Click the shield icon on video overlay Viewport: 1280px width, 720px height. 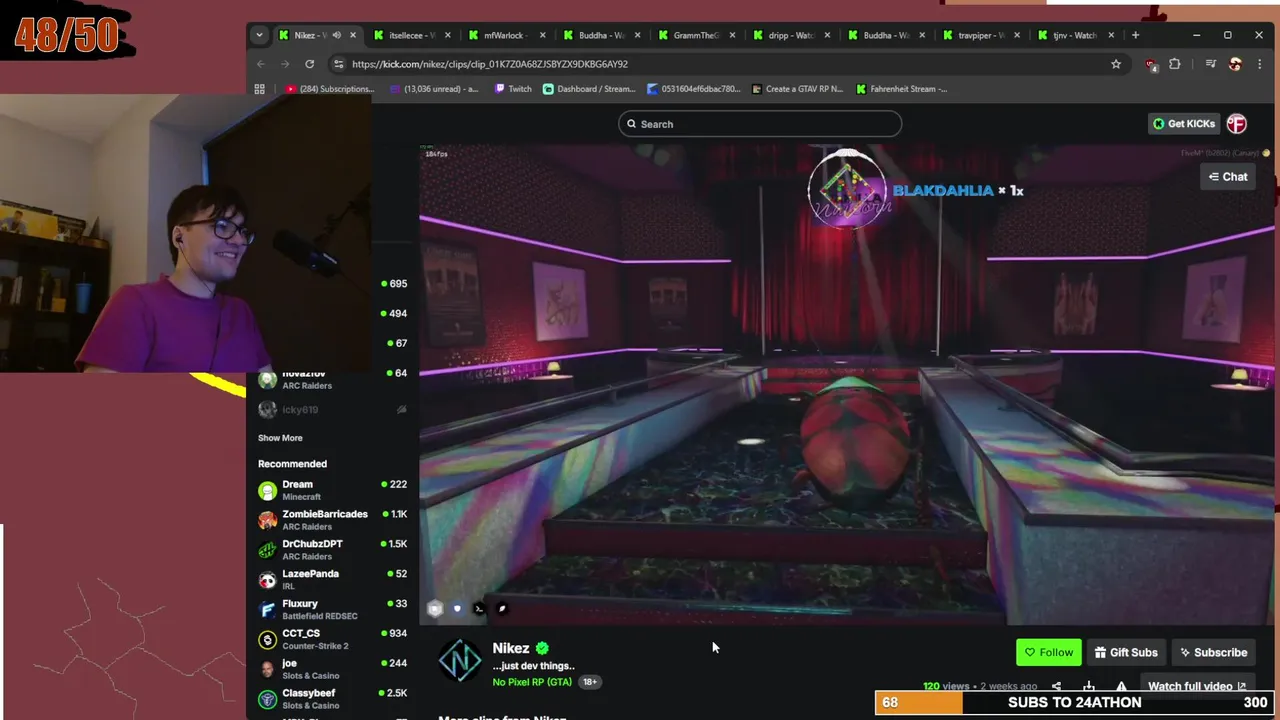click(457, 608)
